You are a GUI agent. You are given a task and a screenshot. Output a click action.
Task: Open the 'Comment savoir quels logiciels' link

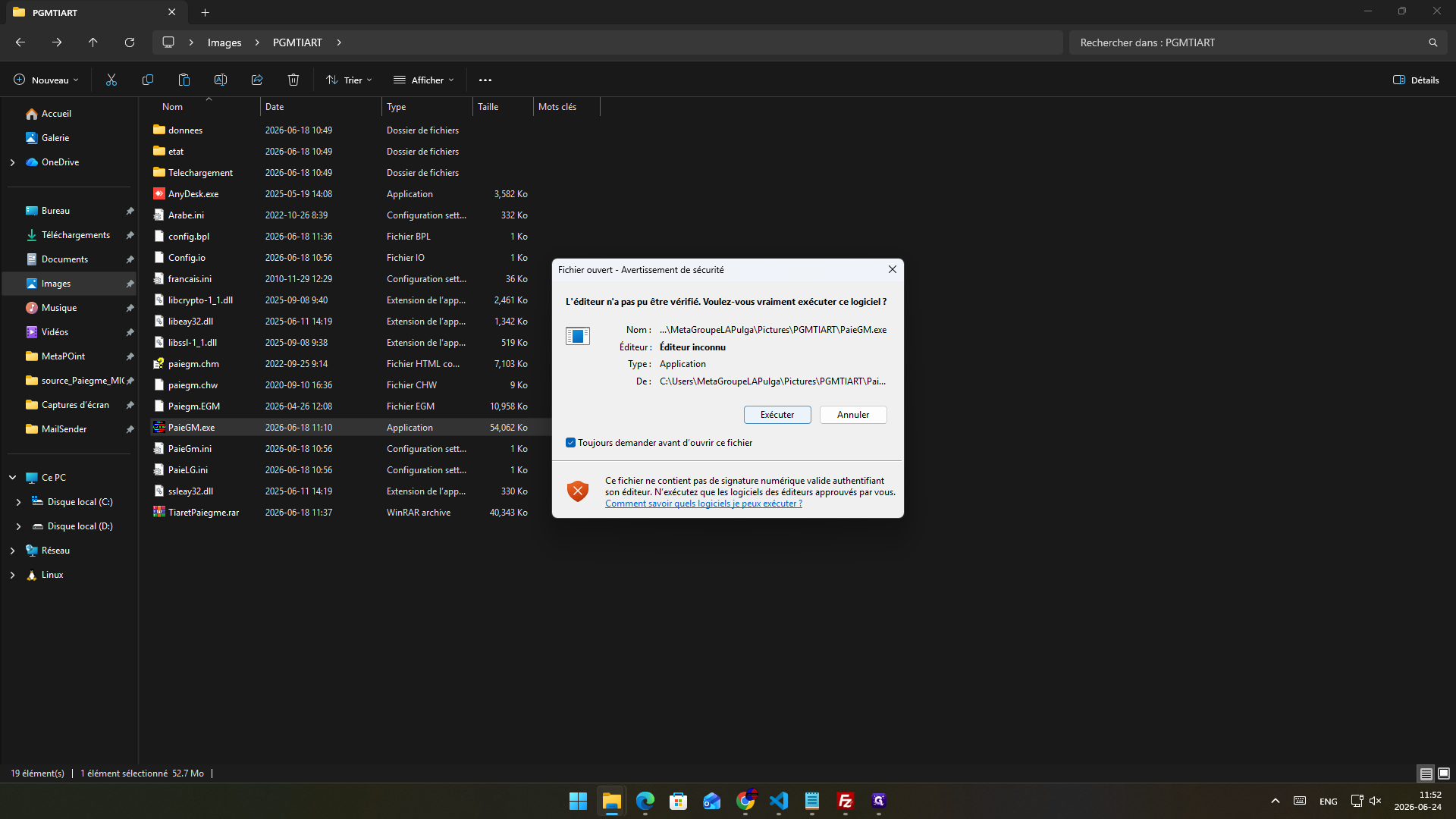(703, 504)
